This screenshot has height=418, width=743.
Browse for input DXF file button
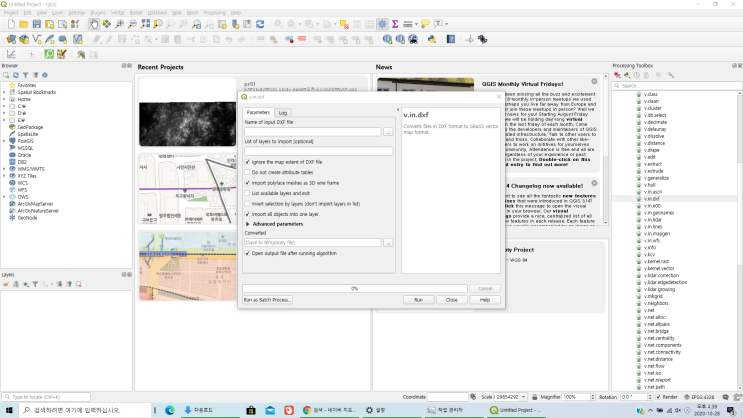pyautogui.click(x=388, y=132)
